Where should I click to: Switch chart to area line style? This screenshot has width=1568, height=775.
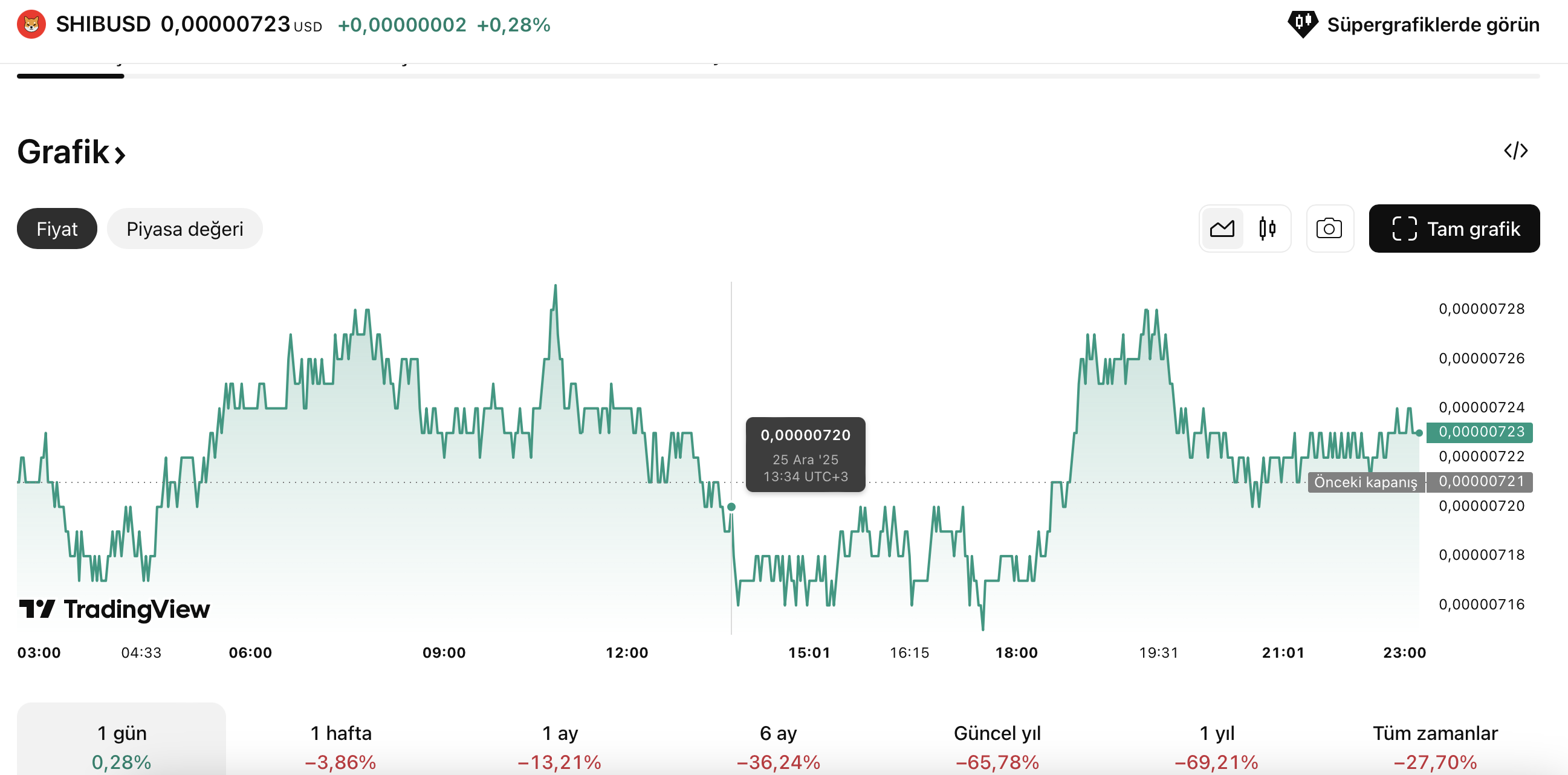[1222, 229]
